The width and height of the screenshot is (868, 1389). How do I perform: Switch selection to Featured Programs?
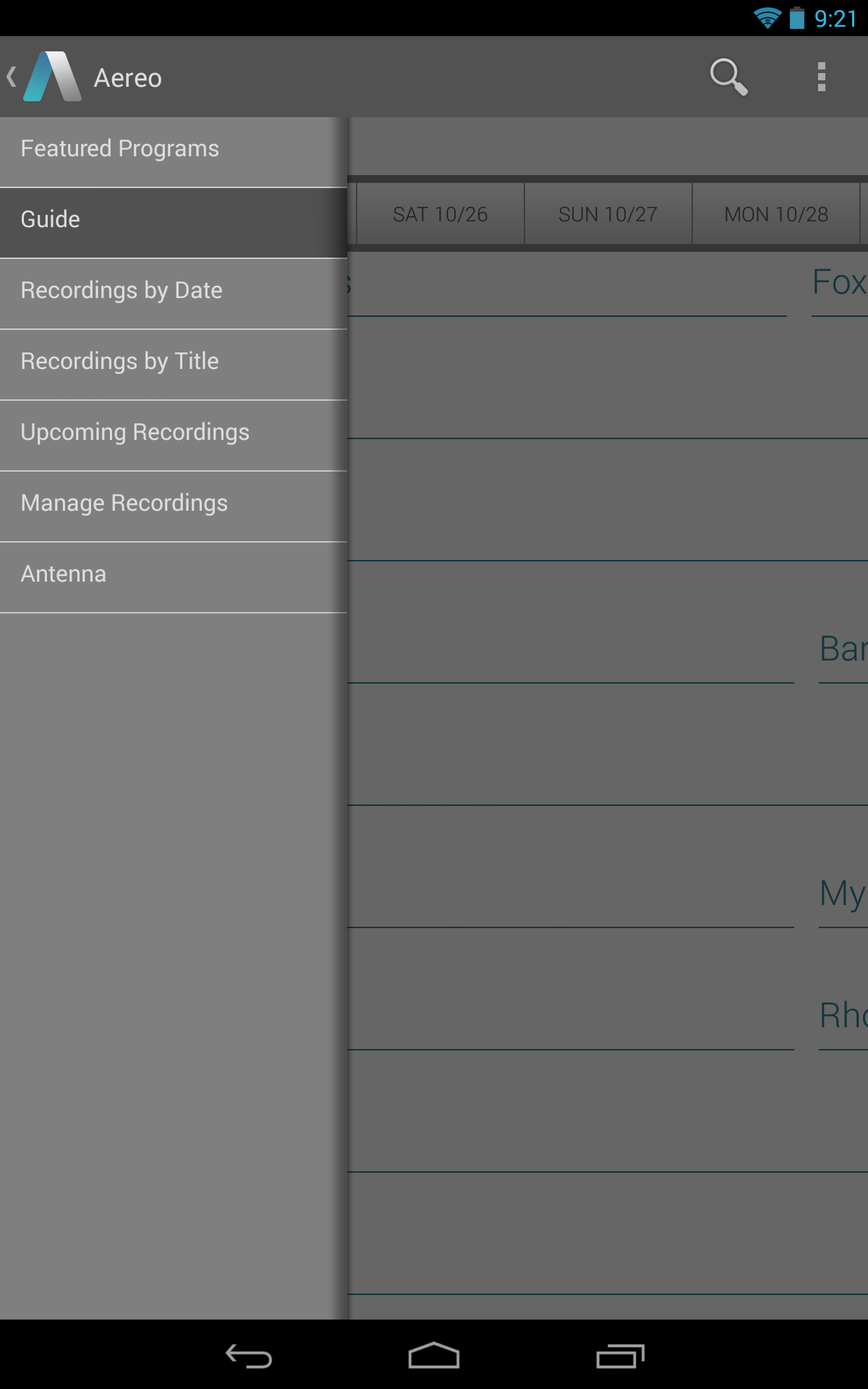[x=174, y=148]
